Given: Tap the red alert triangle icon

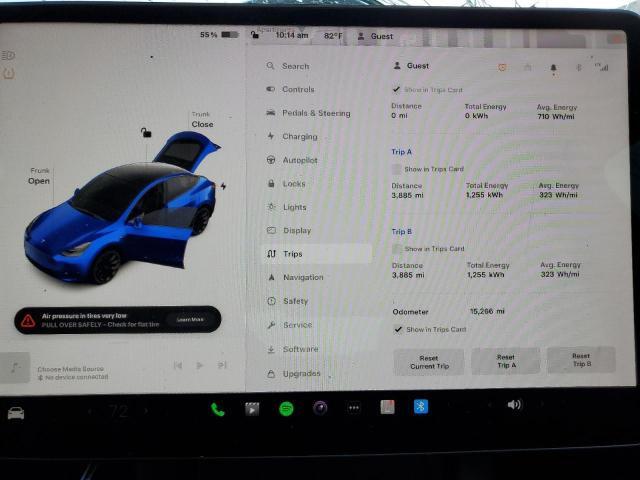Looking at the screenshot, I should [x=28, y=321].
